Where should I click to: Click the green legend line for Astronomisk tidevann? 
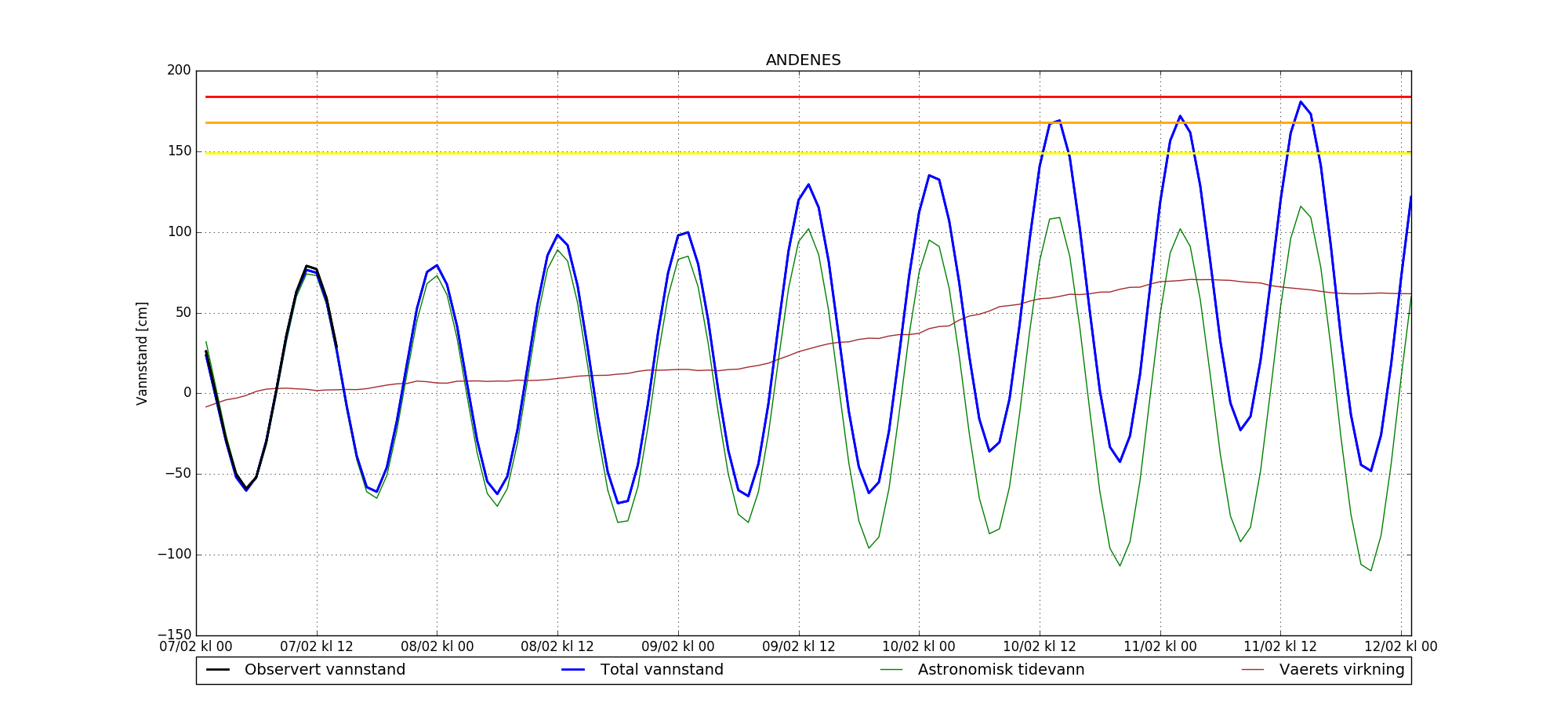pyautogui.click(x=891, y=670)
